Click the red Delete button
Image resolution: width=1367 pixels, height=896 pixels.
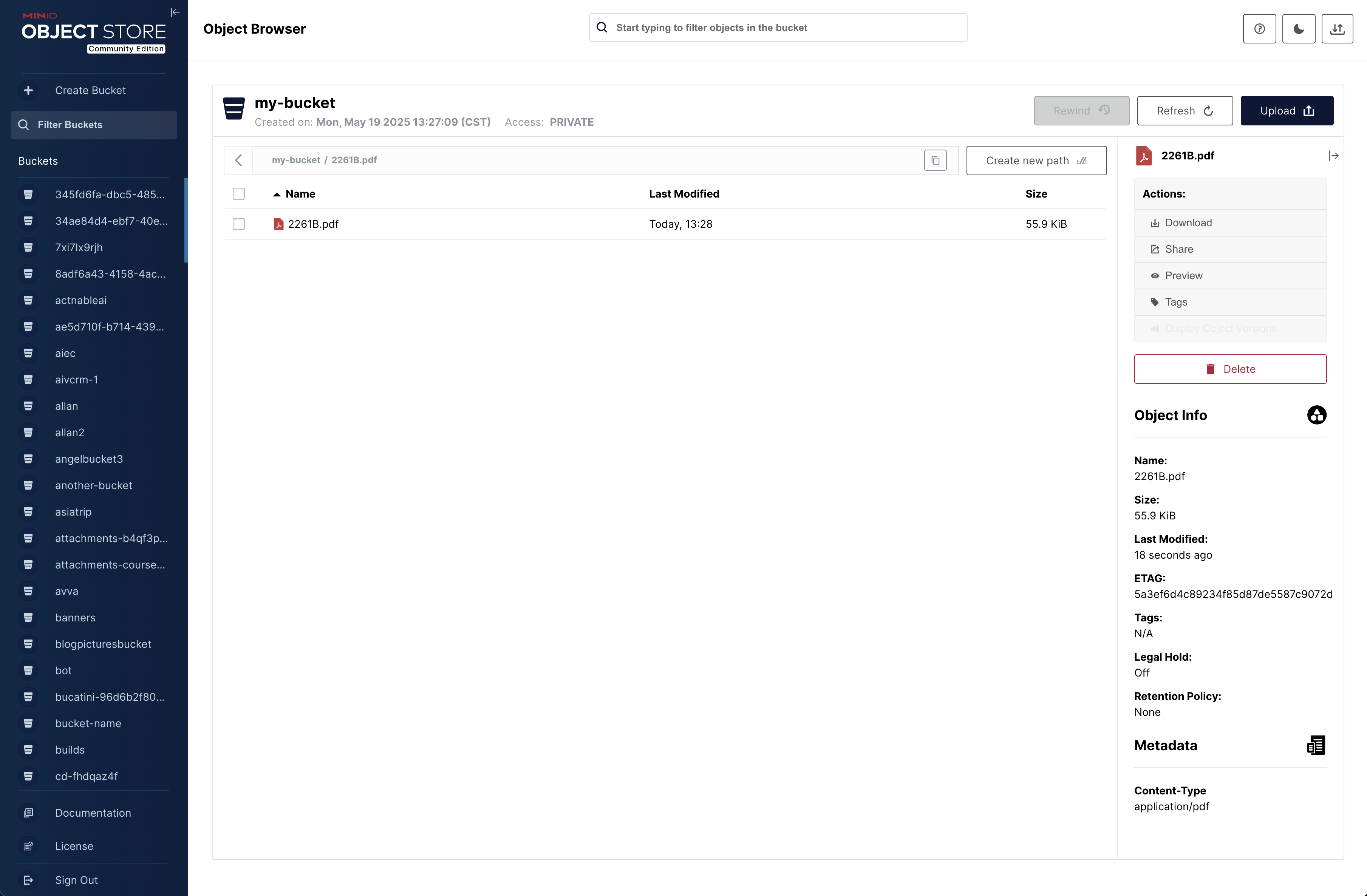1230,369
